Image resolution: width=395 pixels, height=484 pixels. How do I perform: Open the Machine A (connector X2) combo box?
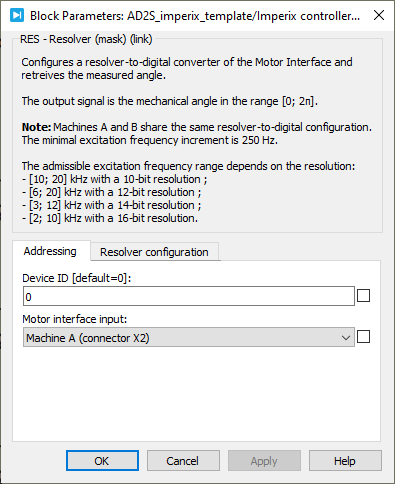189,337
